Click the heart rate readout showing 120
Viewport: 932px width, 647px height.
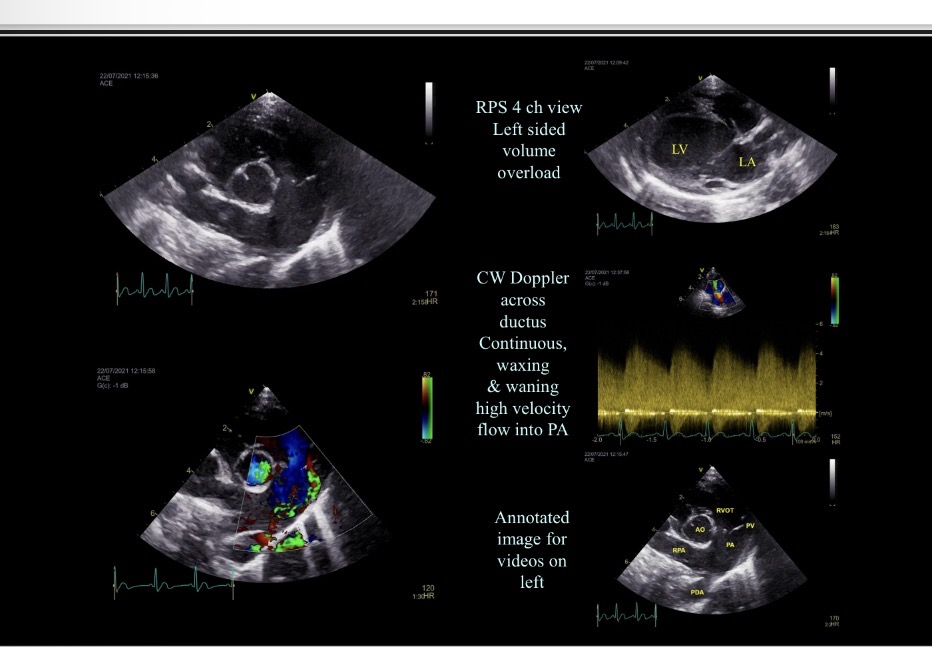(428, 588)
